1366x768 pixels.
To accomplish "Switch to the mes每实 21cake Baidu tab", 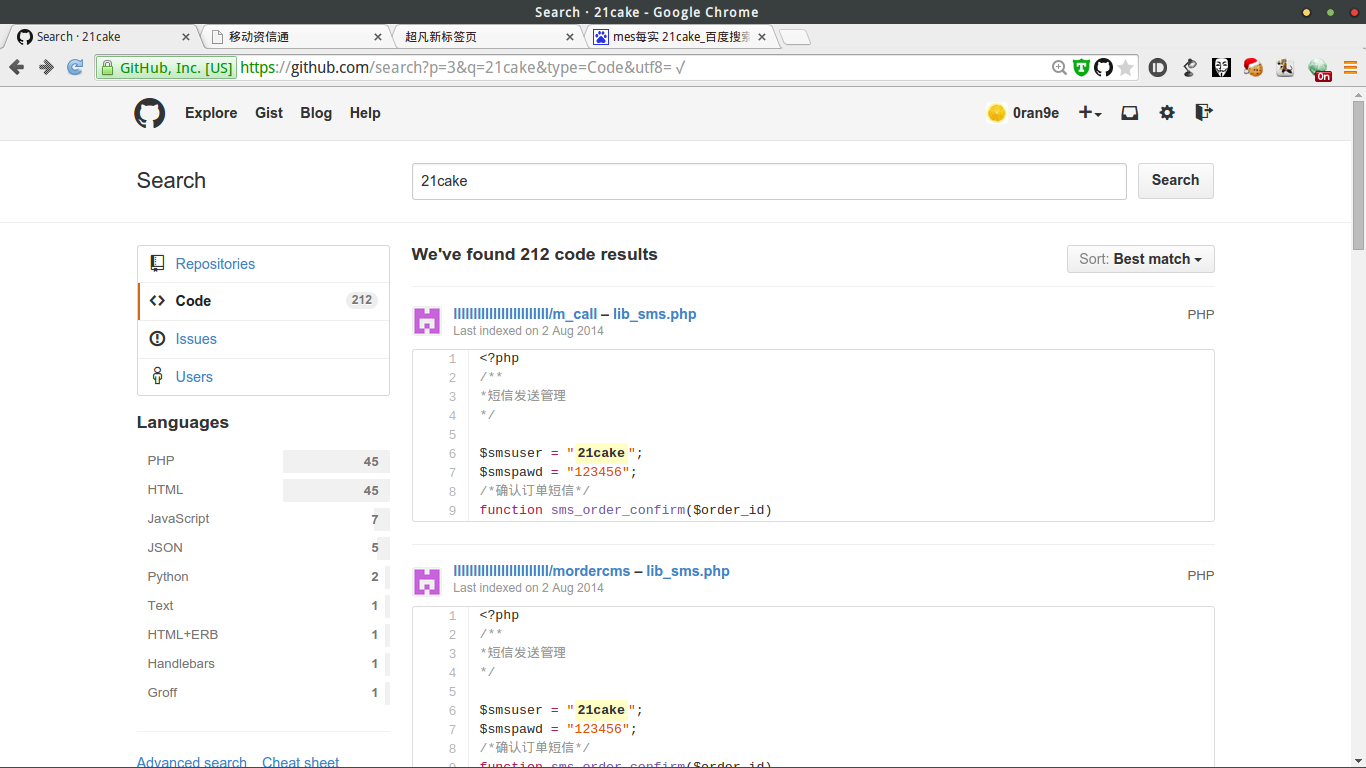I will pos(679,37).
